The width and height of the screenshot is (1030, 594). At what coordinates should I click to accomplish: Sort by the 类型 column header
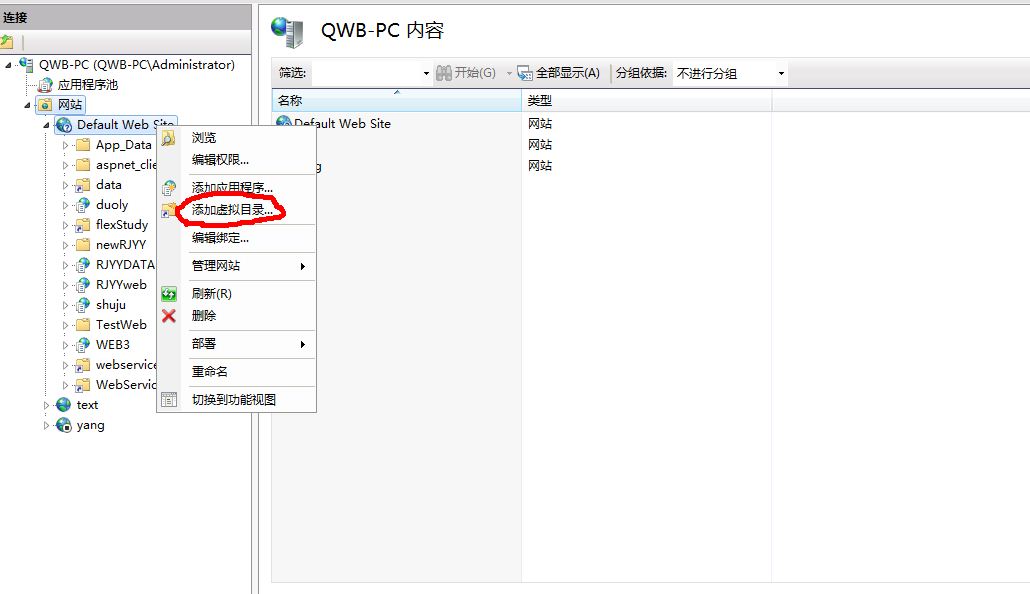point(646,101)
